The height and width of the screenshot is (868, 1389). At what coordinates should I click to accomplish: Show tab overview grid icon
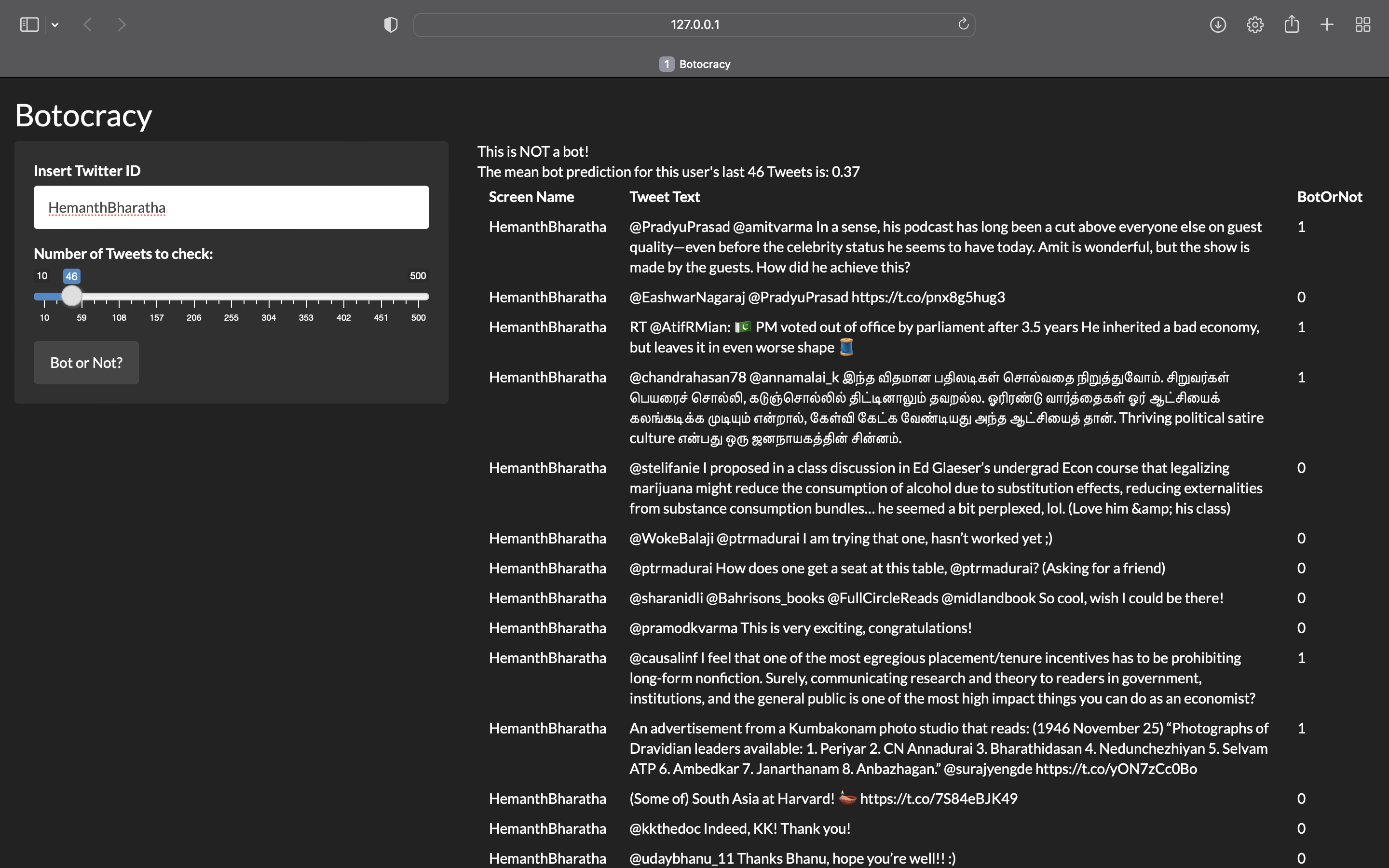point(1362,25)
